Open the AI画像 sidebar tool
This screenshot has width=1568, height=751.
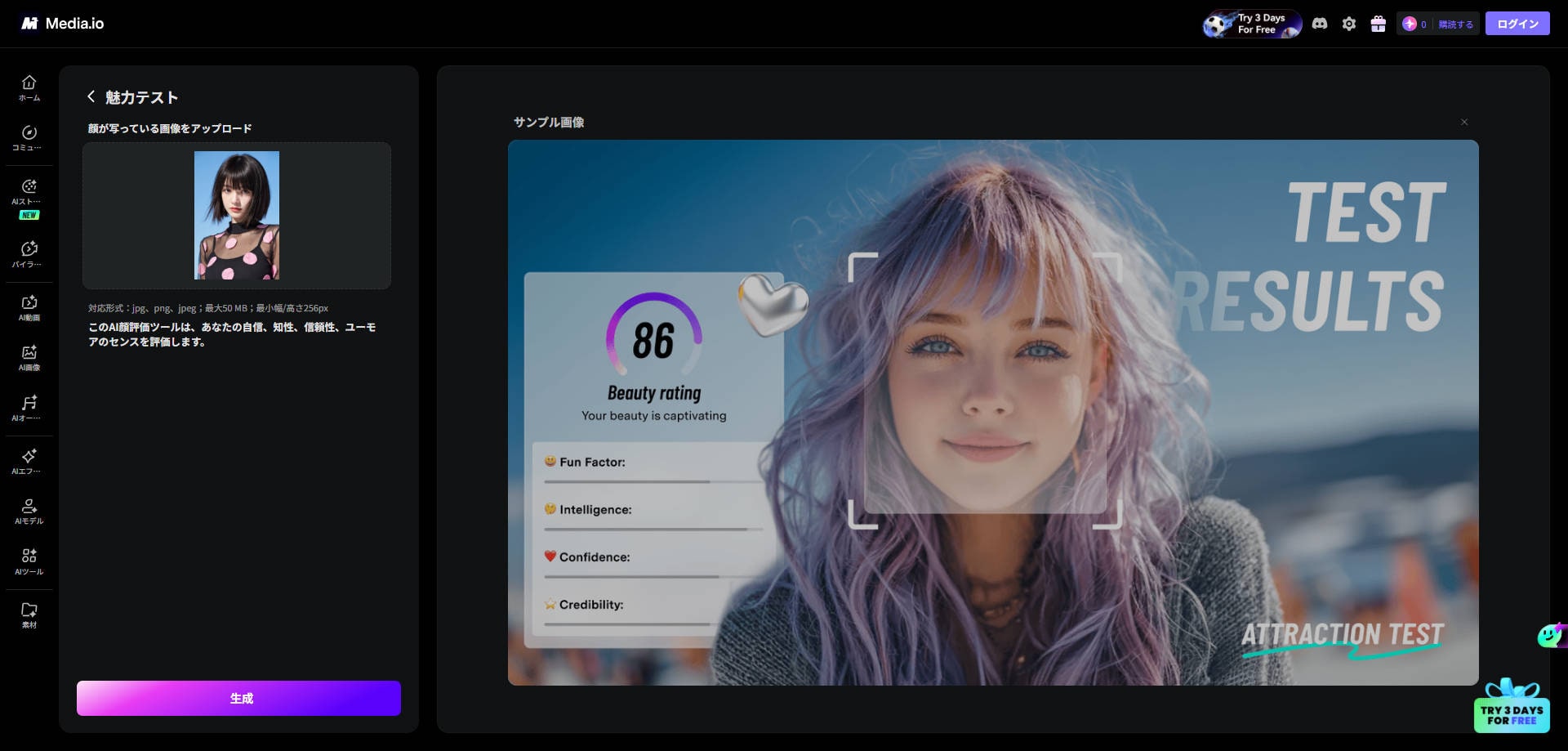tap(29, 358)
